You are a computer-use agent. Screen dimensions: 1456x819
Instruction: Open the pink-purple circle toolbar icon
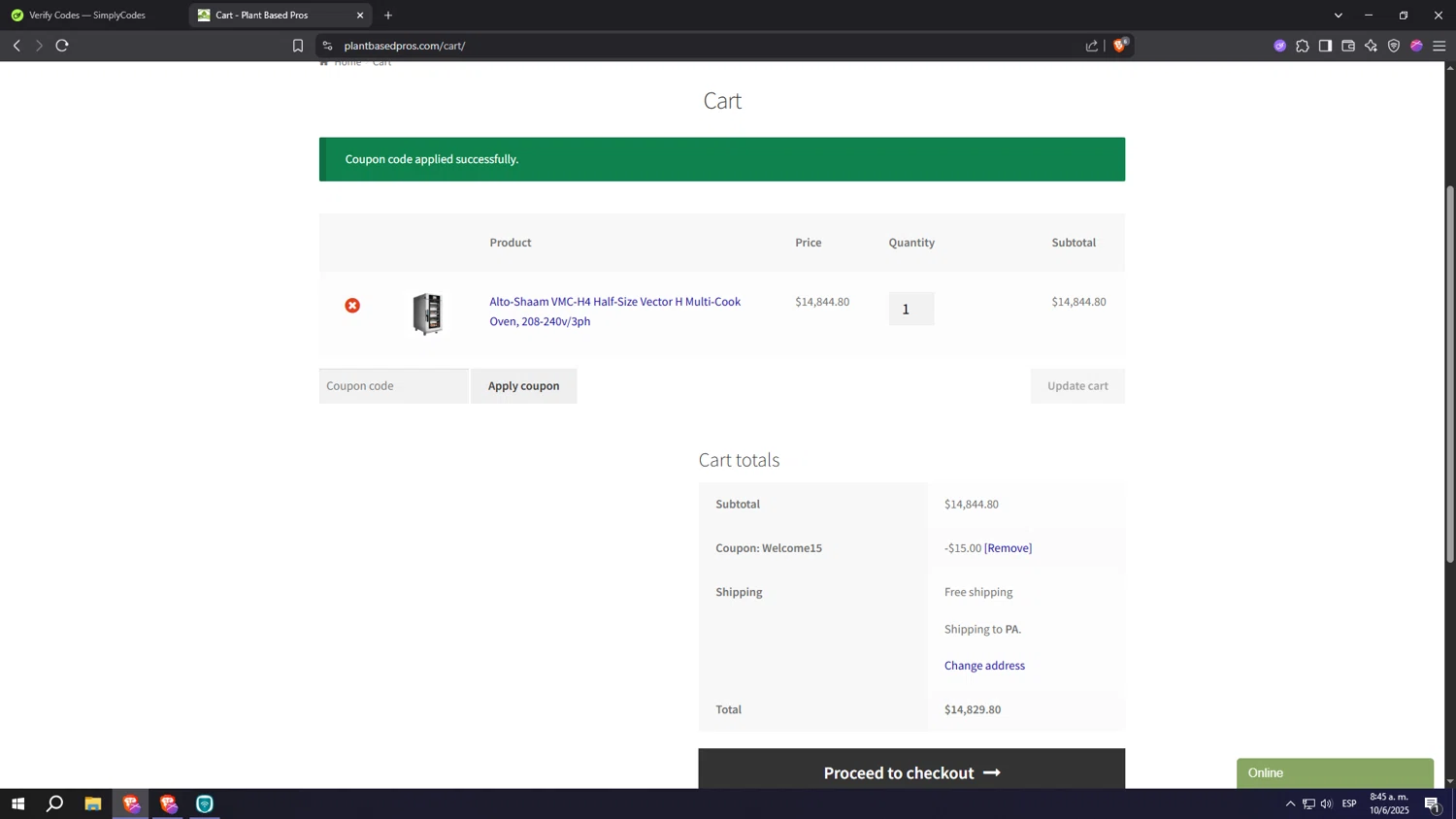point(1416,46)
